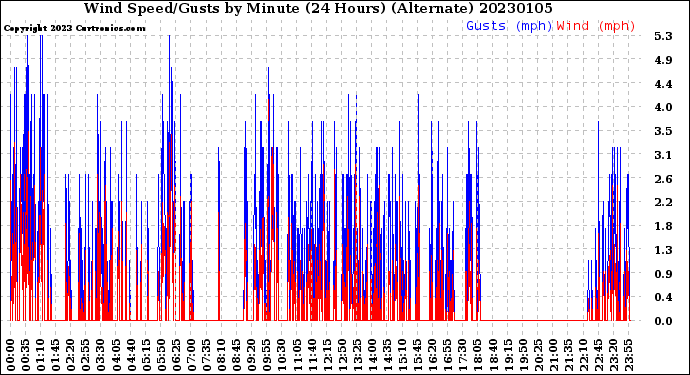Click the 21:00 time label
Image resolution: width=690 pixels, height=375 pixels.
click(552, 355)
